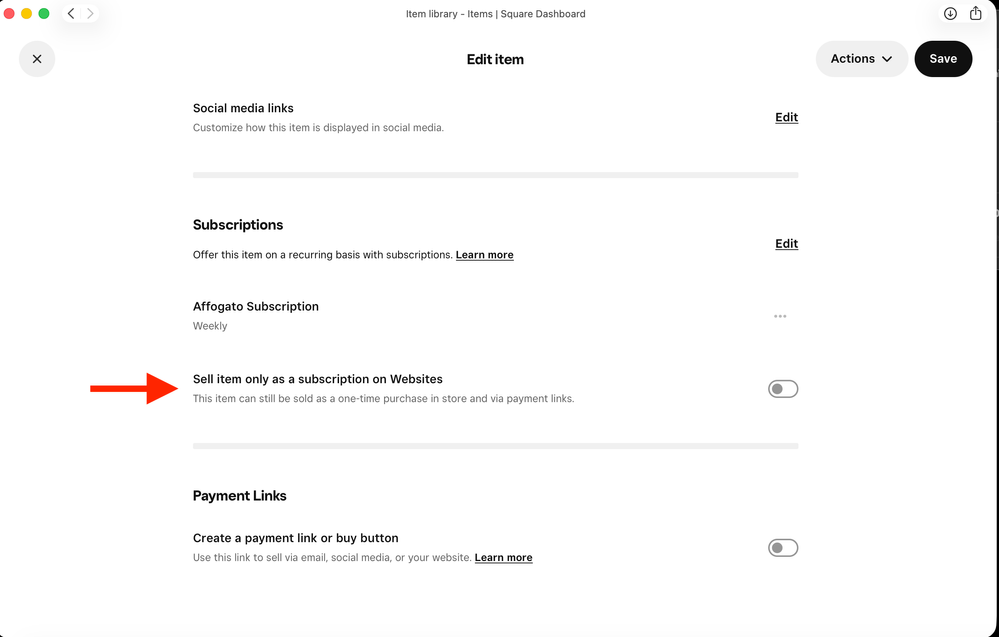Click the share icon in the title bar
Screen dimensions: 999x637
click(x=975, y=13)
